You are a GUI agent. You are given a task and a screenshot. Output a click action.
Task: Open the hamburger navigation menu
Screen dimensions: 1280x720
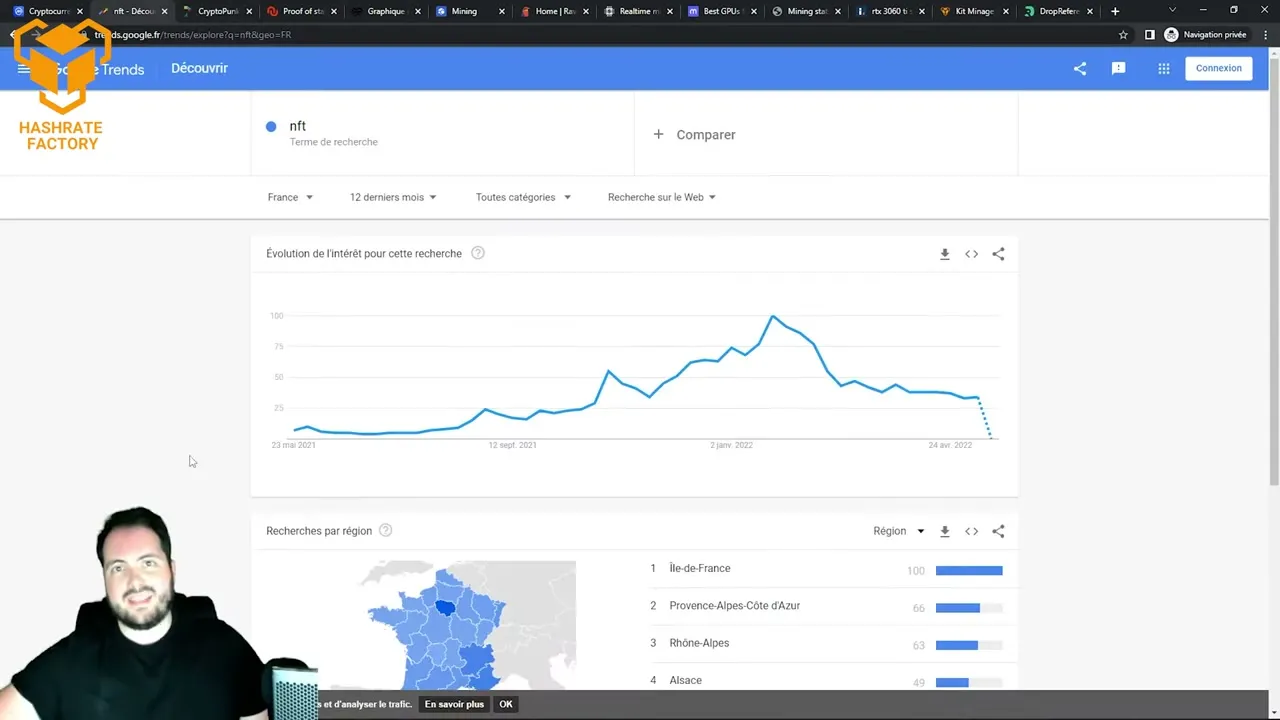(24, 68)
